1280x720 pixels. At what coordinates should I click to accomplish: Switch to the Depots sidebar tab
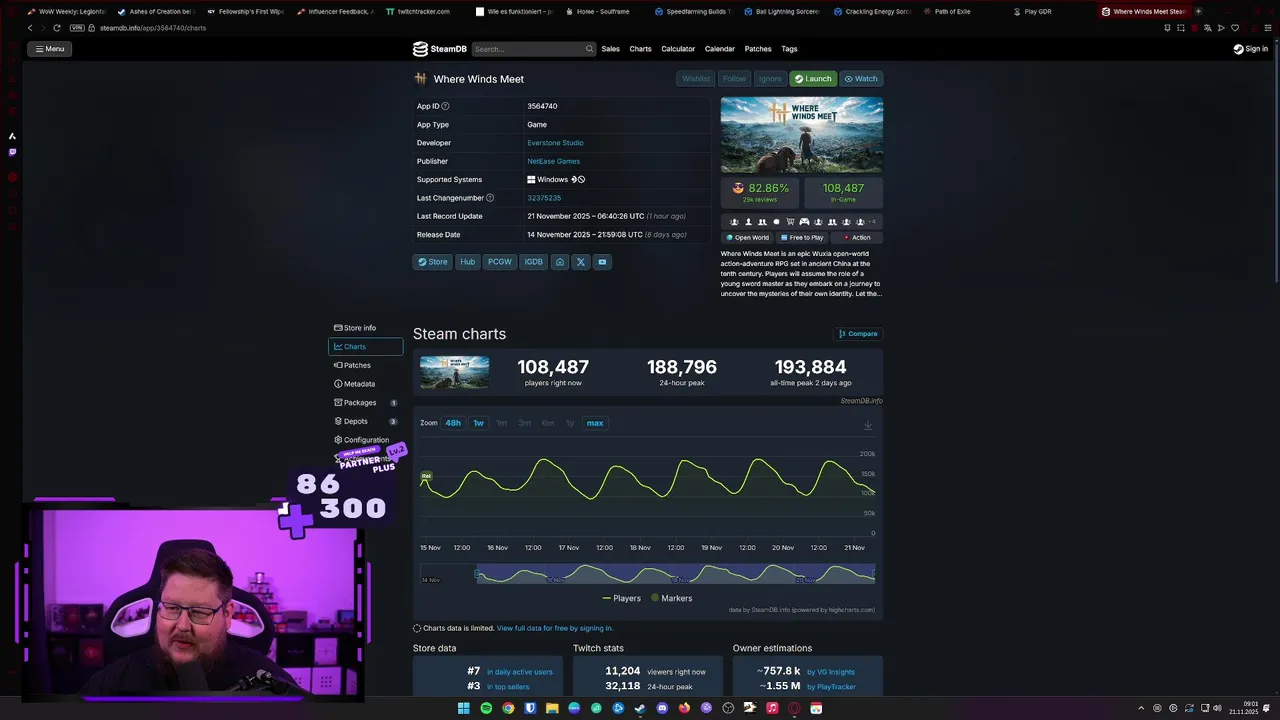(x=365, y=421)
